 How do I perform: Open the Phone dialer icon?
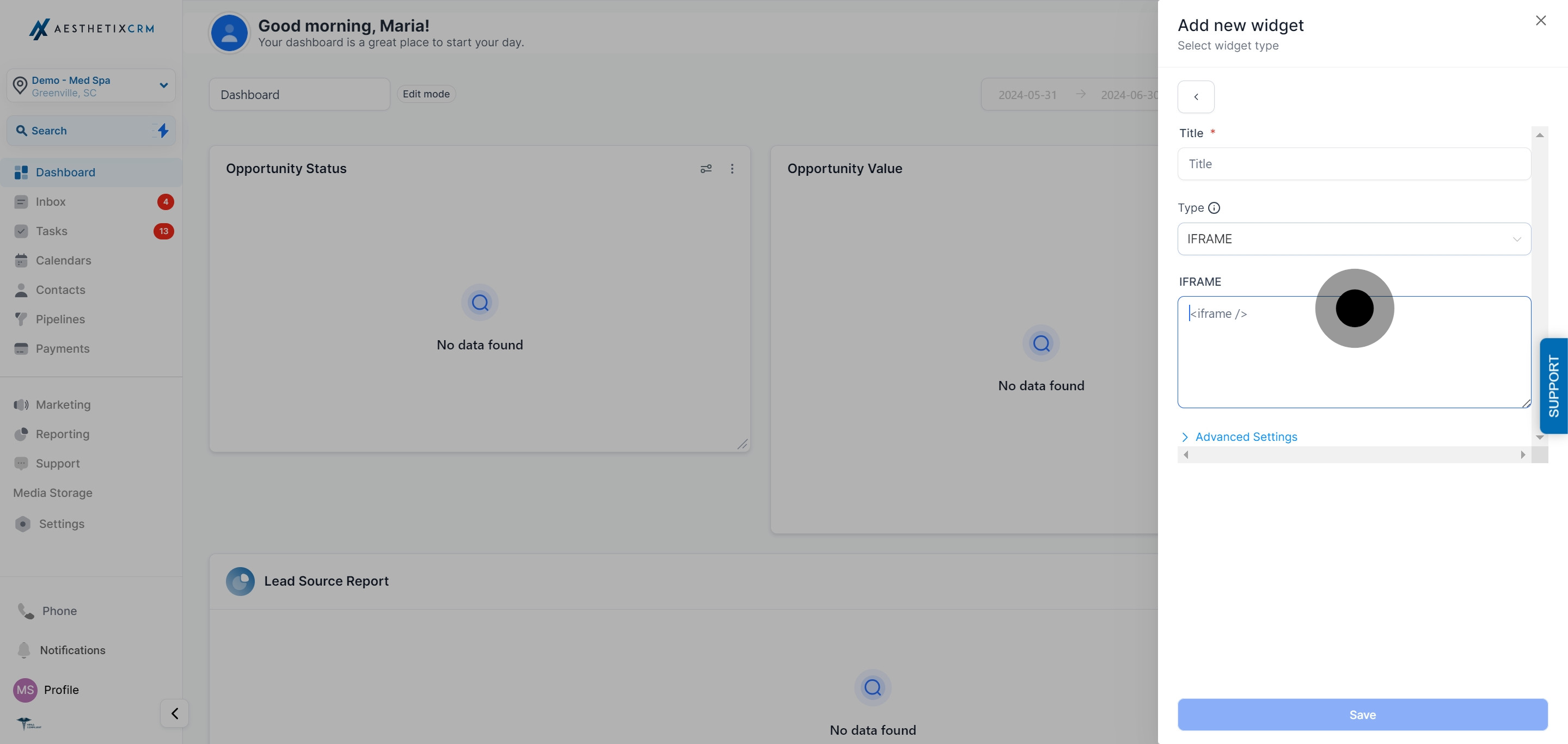26,611
